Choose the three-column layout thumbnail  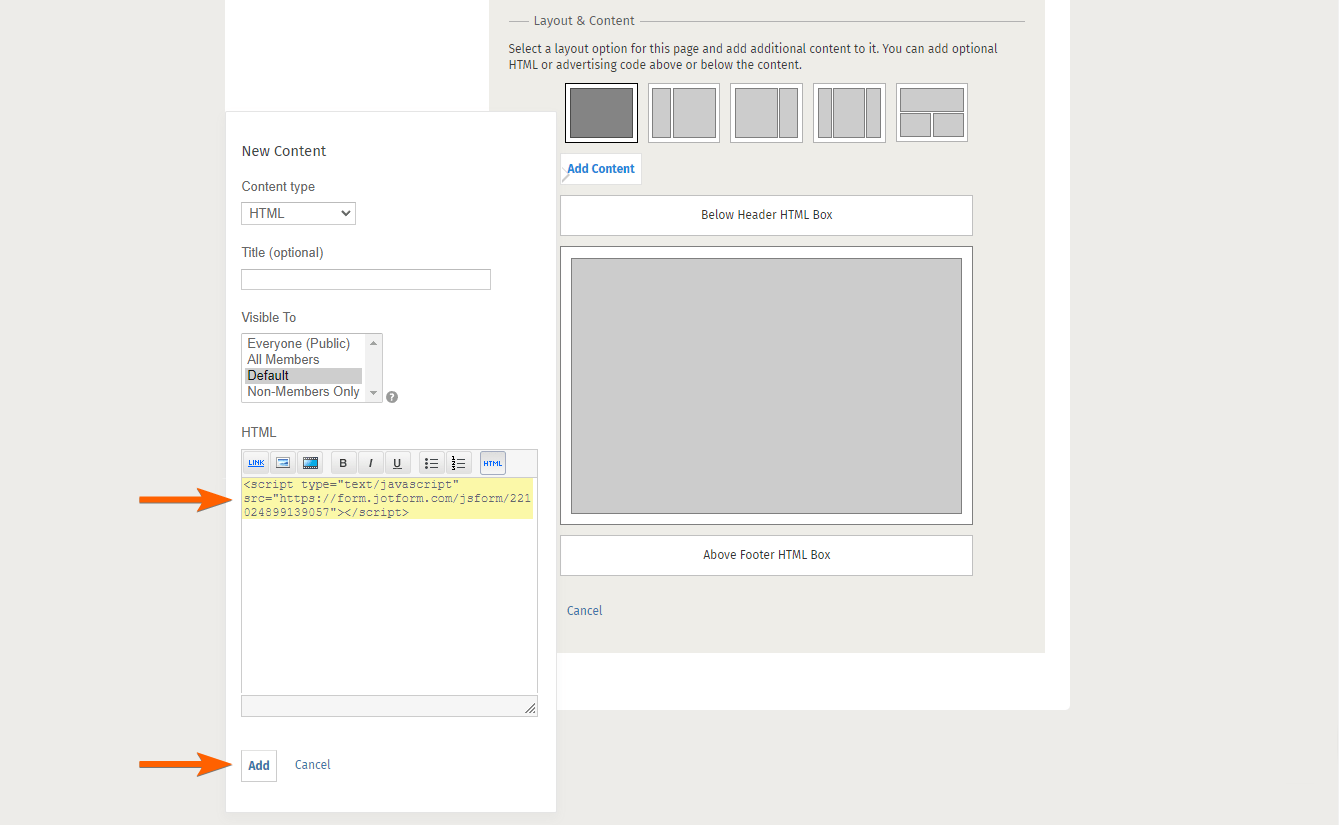[x=849, y=113]
